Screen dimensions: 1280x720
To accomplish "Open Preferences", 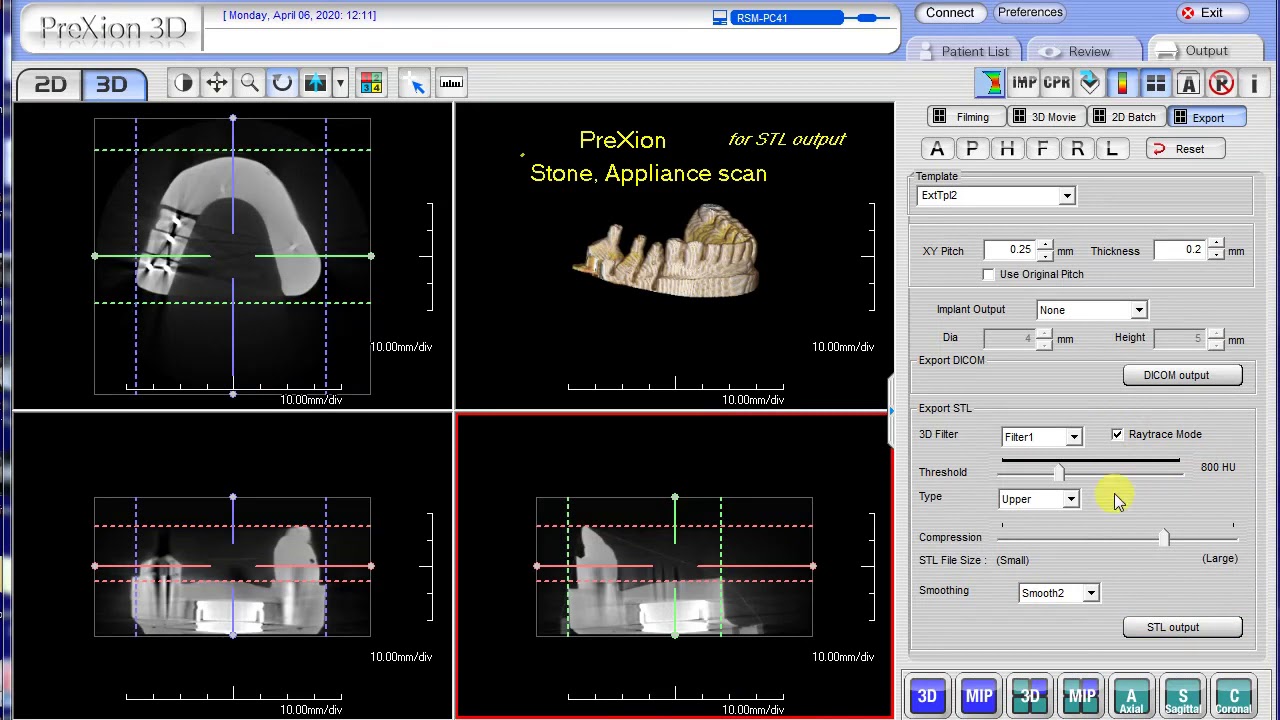I will [x=1030, y=13].
